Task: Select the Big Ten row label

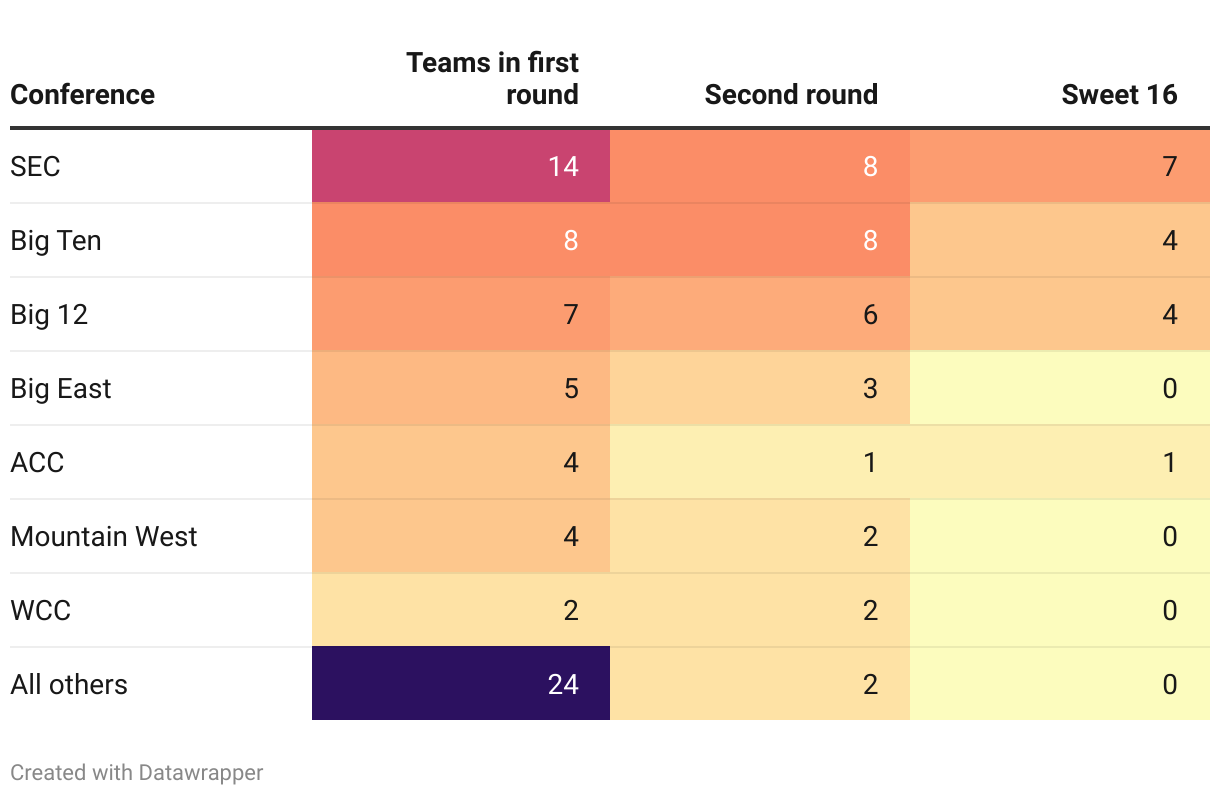Action: point(56,241)
